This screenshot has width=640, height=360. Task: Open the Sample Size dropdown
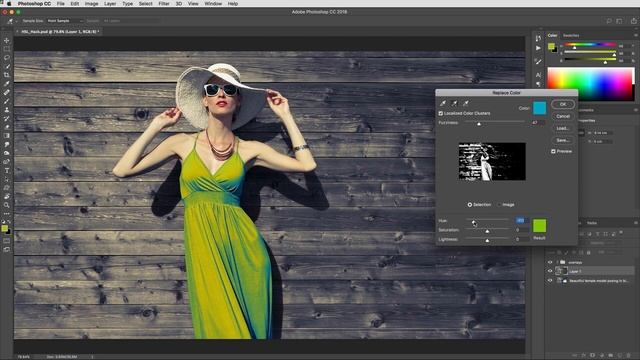[64, 21]
